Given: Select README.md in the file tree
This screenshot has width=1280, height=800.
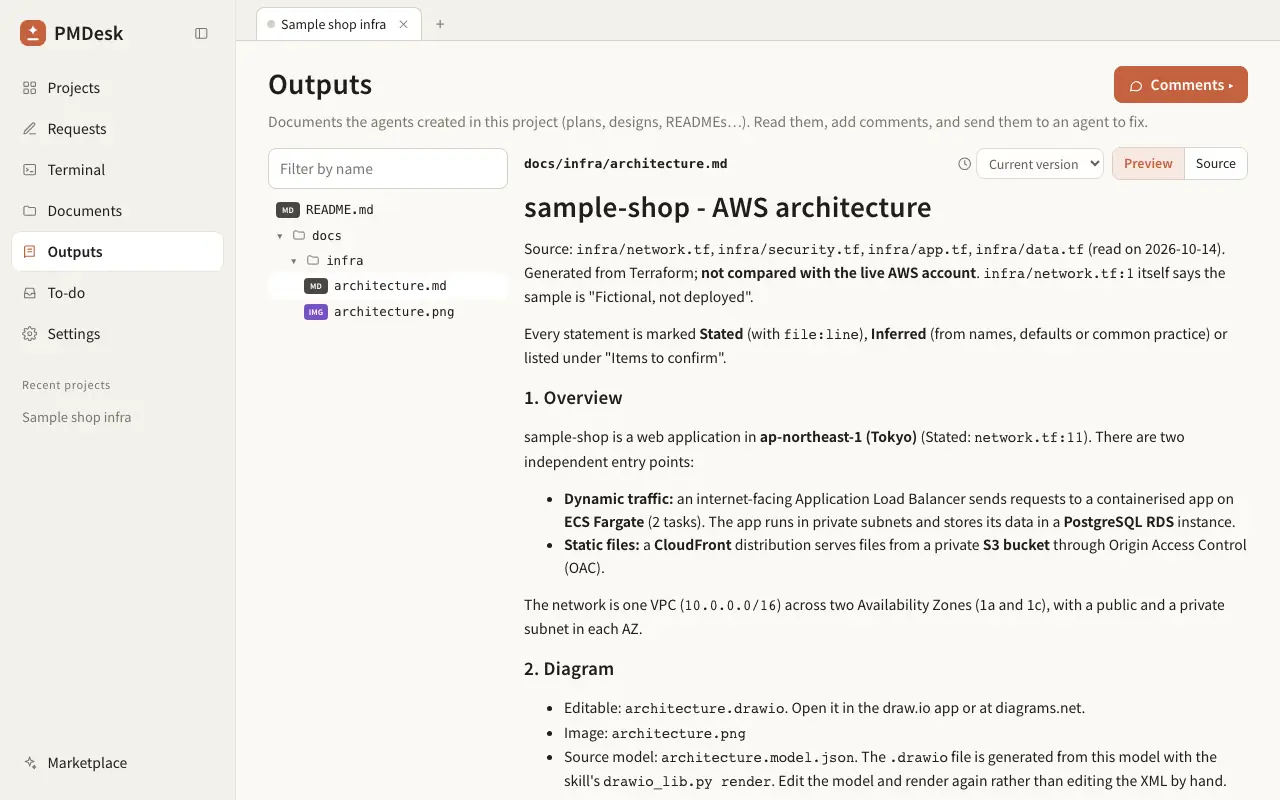Looking at the screenshot, I should point(388,210).
